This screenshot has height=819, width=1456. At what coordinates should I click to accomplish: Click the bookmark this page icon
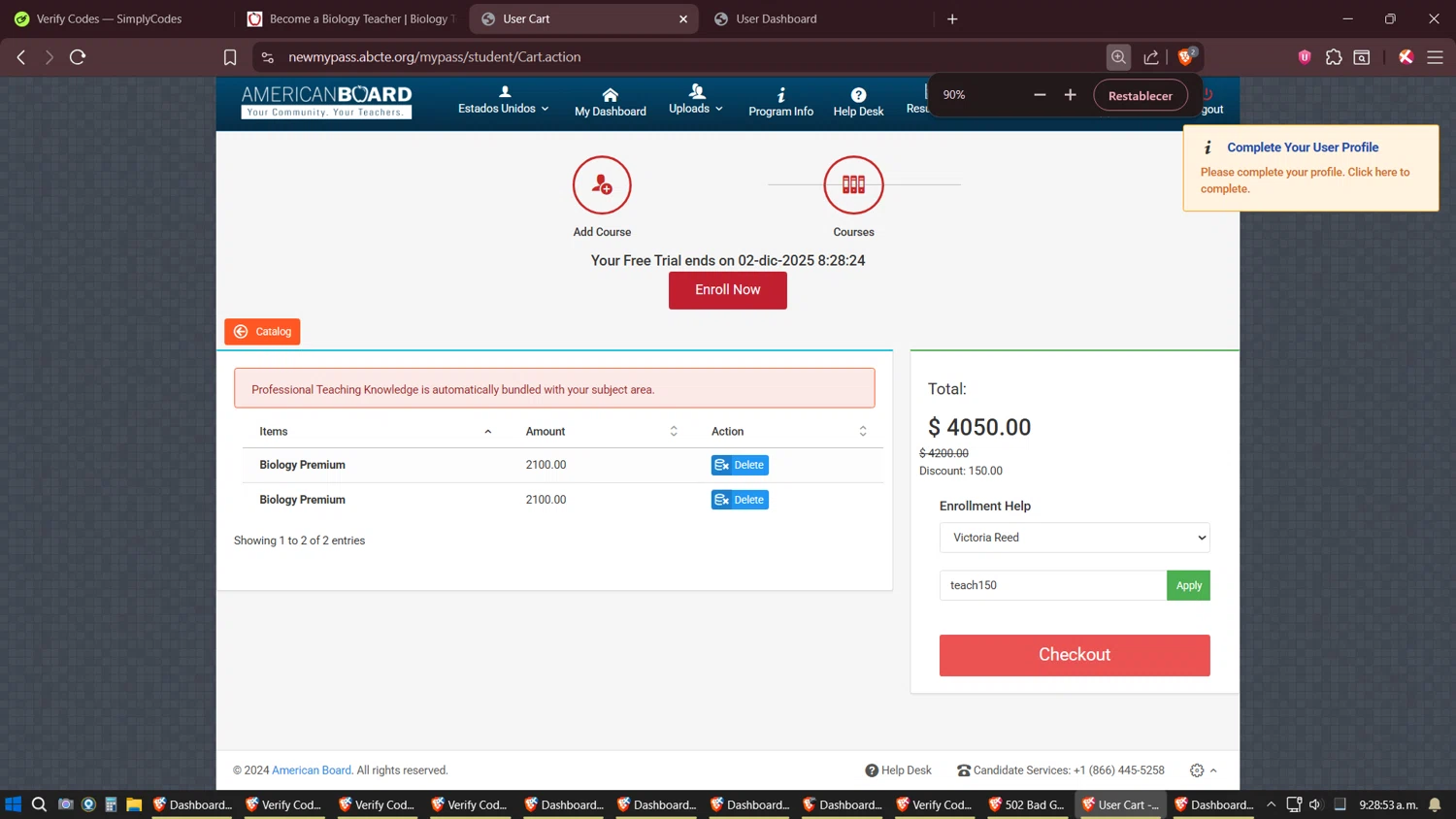coord(230,57)
